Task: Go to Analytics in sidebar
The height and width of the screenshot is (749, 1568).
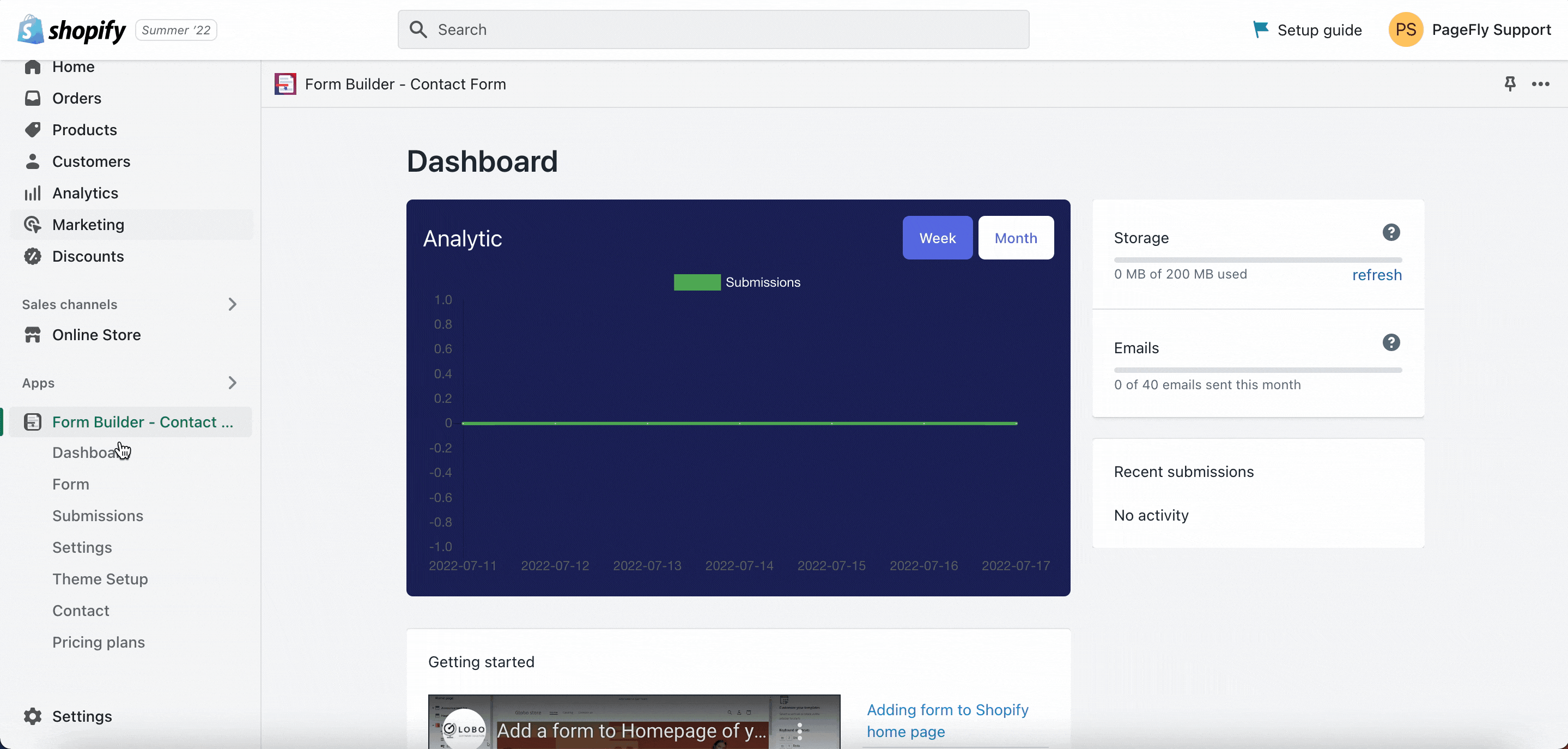Action: 85,193
